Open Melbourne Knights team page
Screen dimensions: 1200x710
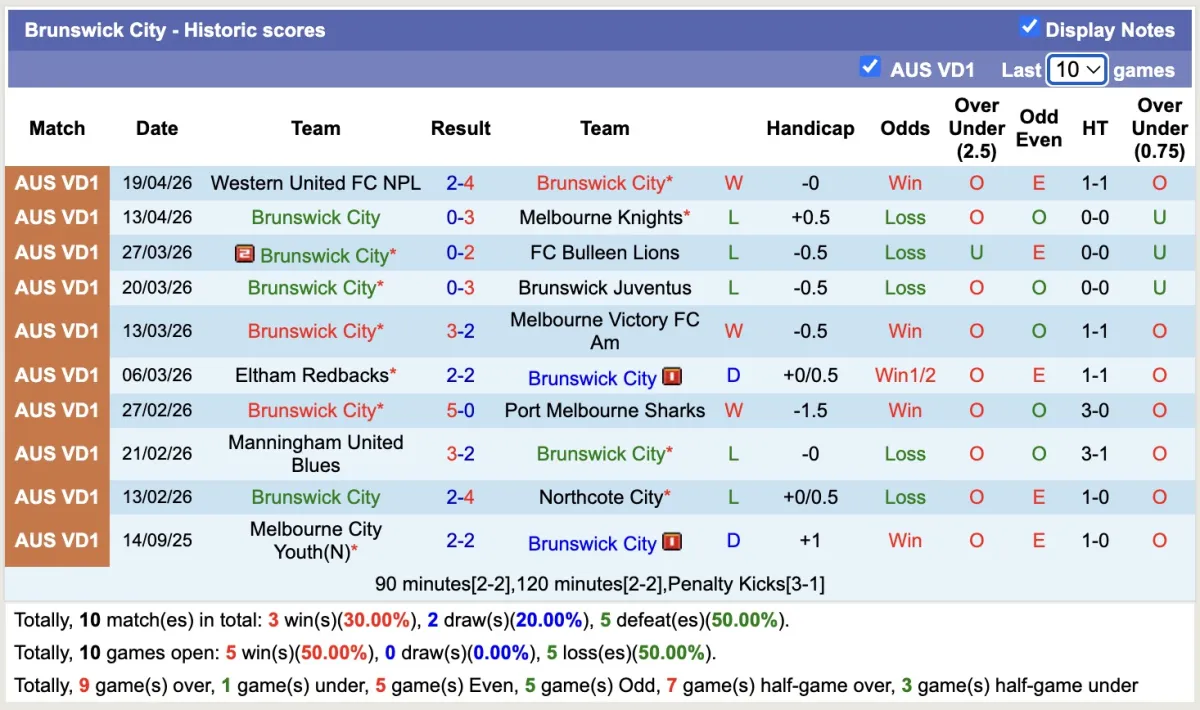pos(600,217)
